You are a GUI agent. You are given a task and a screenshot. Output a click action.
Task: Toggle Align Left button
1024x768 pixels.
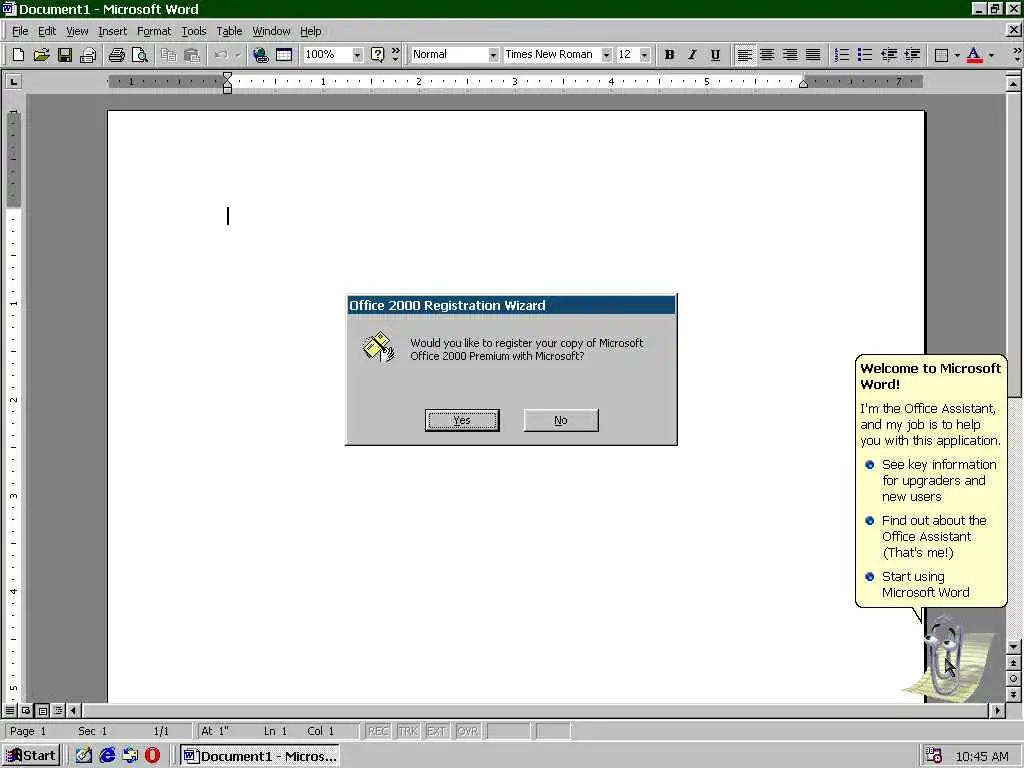[x=744, y=55]
